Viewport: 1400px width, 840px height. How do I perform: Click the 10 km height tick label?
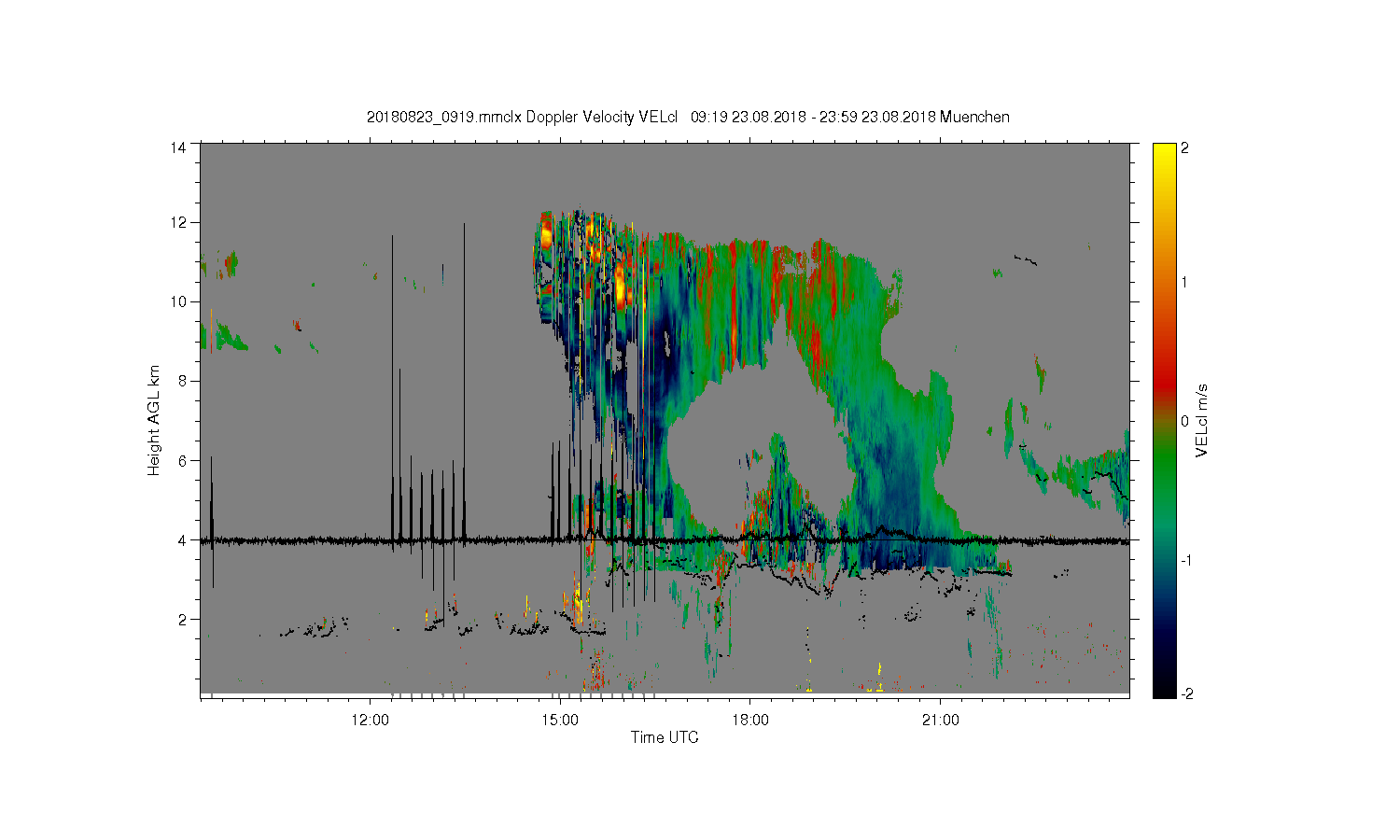coord(178,301)
